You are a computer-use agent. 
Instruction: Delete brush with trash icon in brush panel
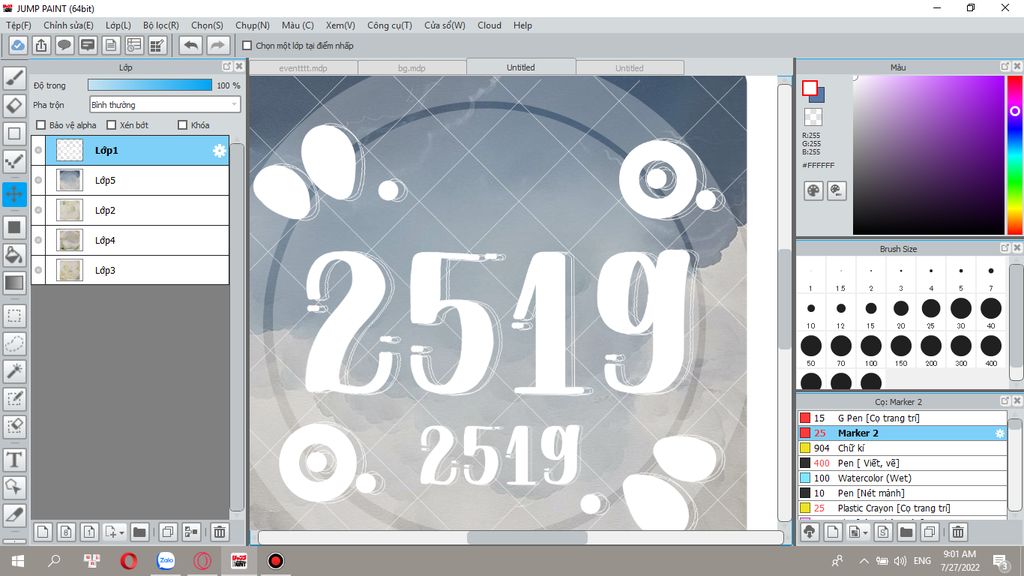point(957,532)
